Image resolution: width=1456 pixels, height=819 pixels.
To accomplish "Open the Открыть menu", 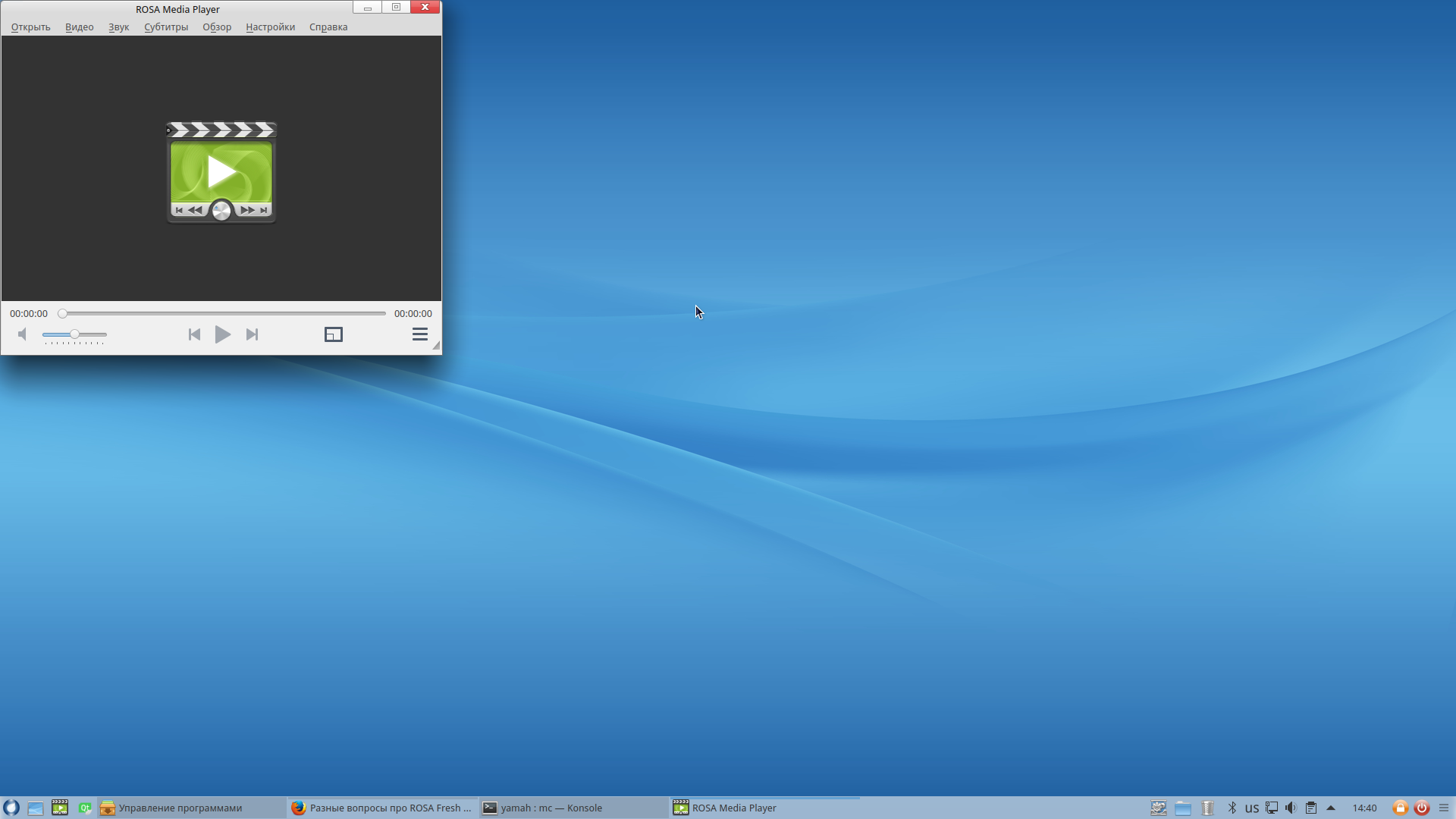I will pos(30,27).
